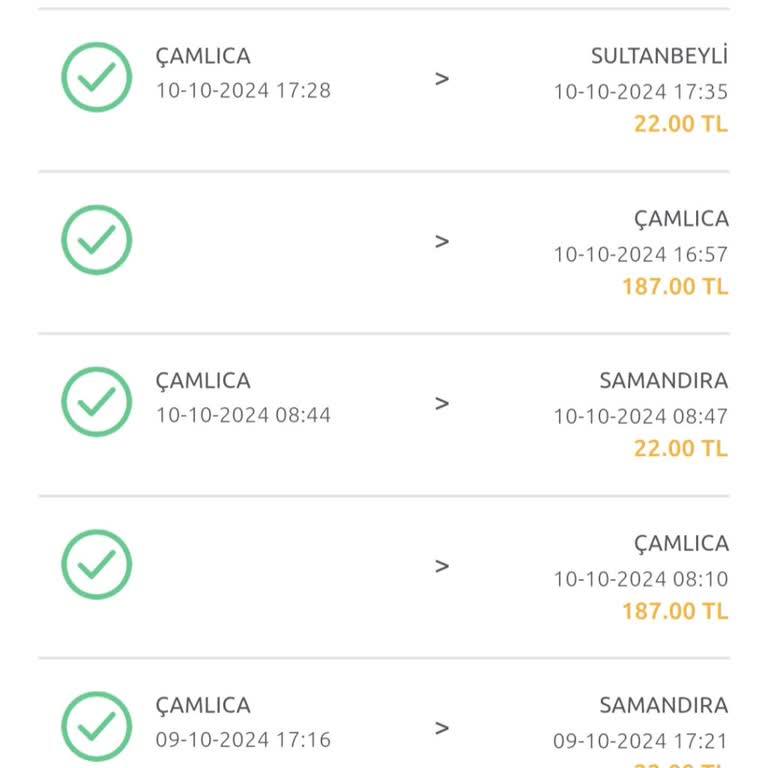Click the 22.00 TL fee under Sultanbeyli
The image size is (768, 768).
(x=680, y=124)
